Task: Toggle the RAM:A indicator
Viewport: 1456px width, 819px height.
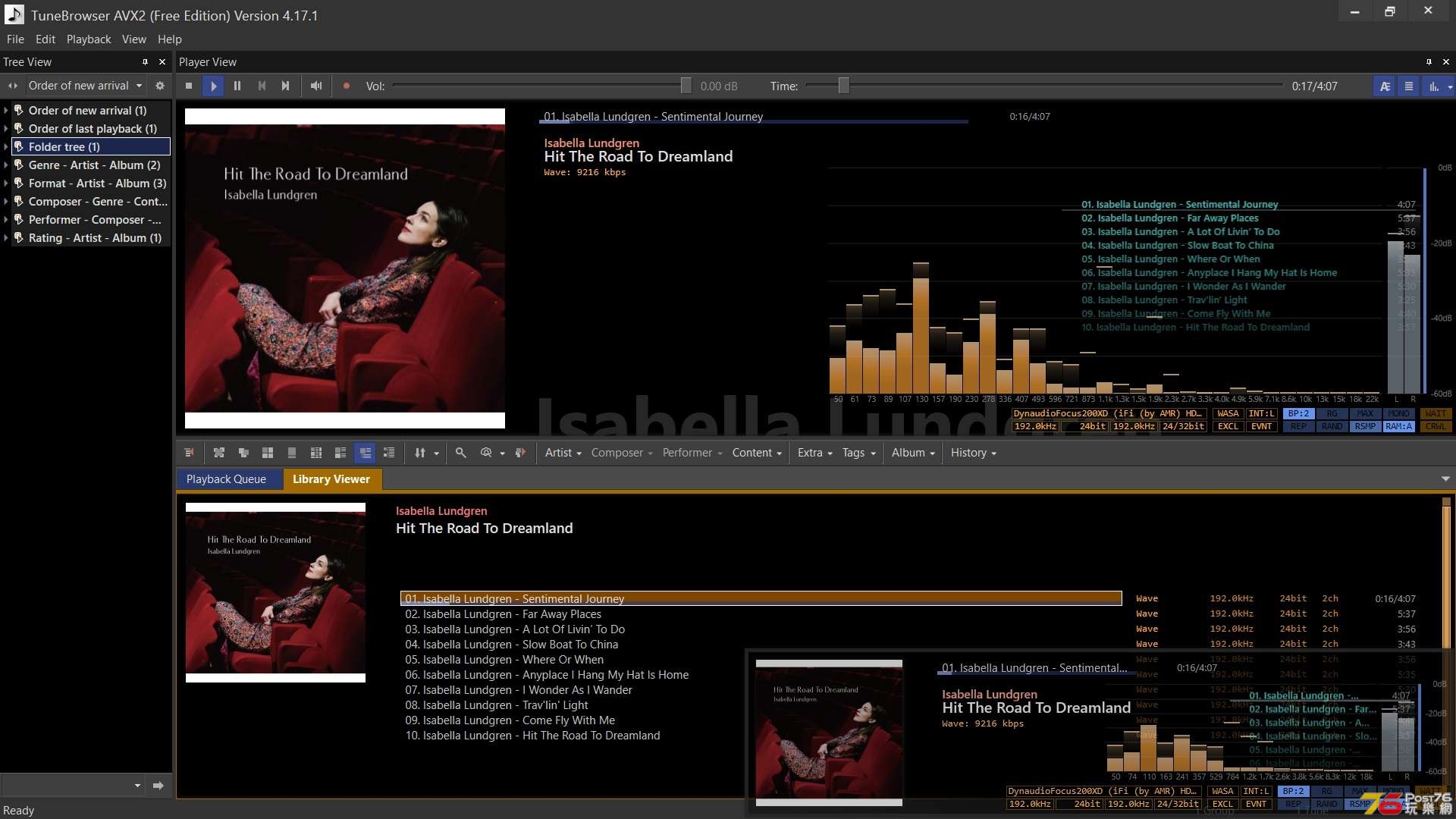Action: (x=1399, y=427)
